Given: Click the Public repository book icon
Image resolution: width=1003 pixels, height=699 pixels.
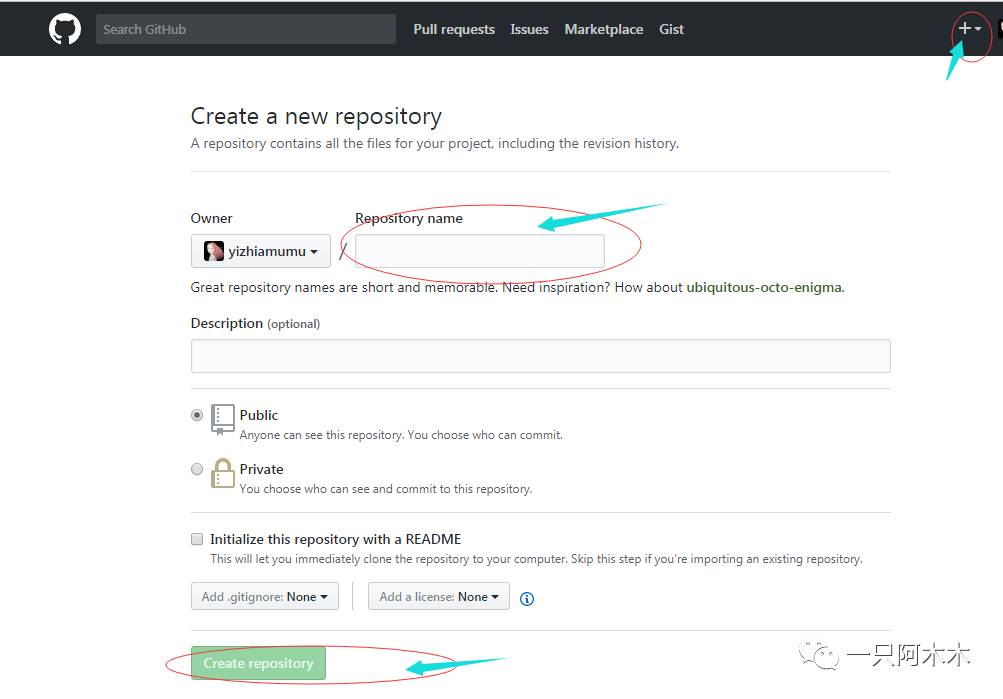Looking at the screenshot, I should 223,420.
